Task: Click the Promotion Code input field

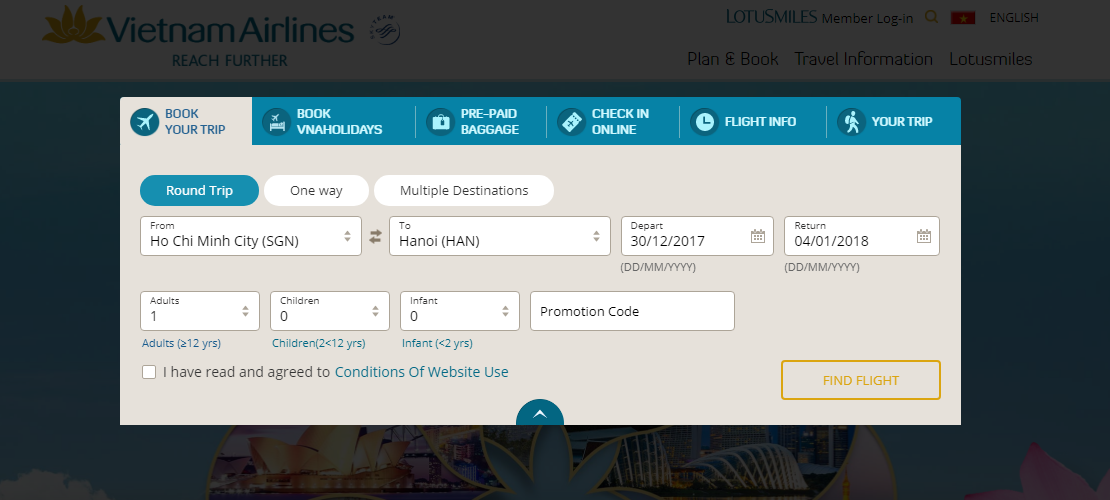Action: tap(632, 311)
